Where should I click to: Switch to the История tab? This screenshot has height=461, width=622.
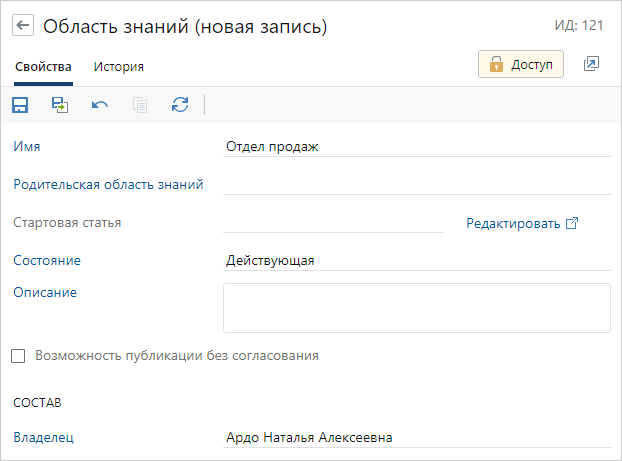(118, 67)
